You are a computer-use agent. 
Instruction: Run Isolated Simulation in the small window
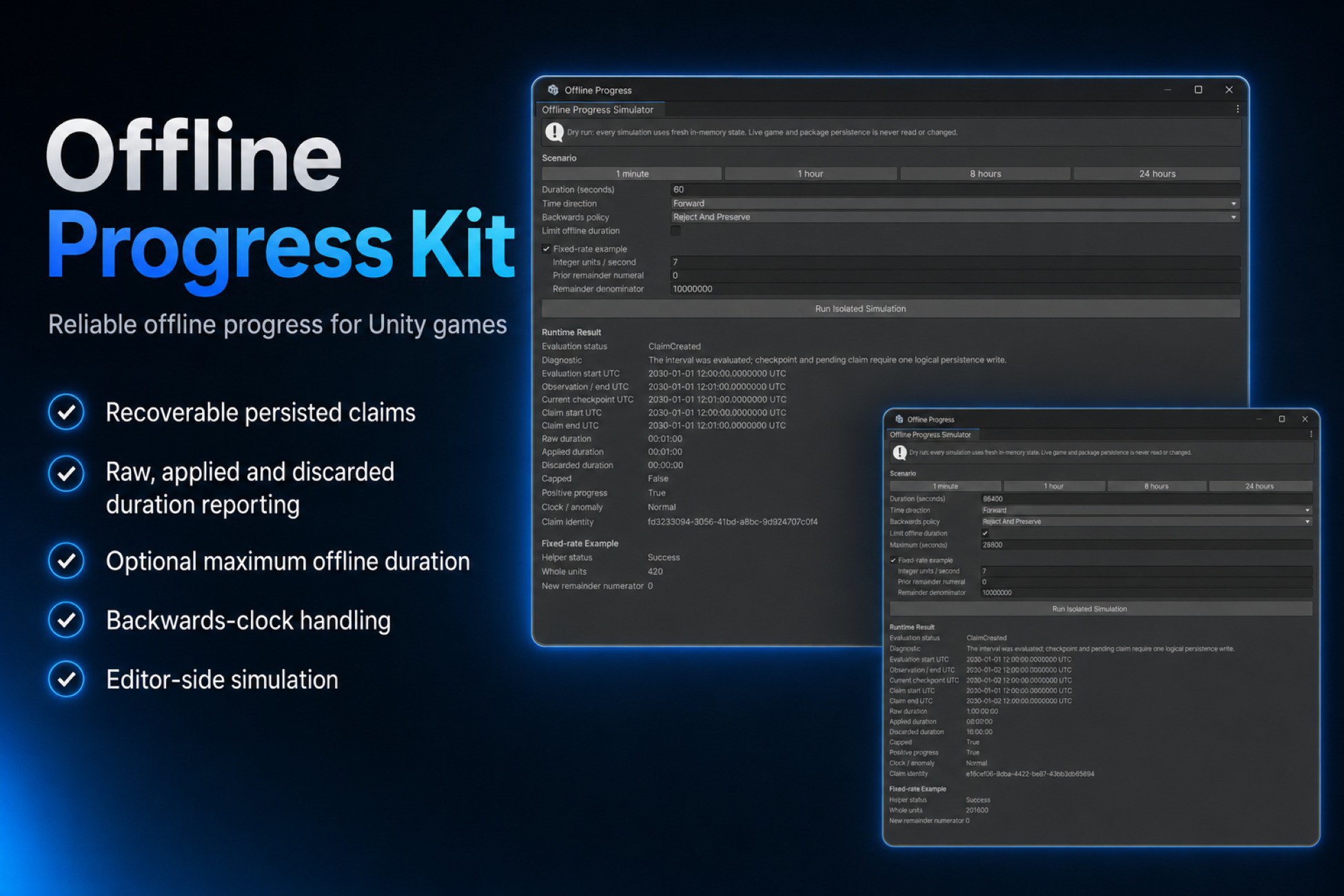(x=1101, y=609)
